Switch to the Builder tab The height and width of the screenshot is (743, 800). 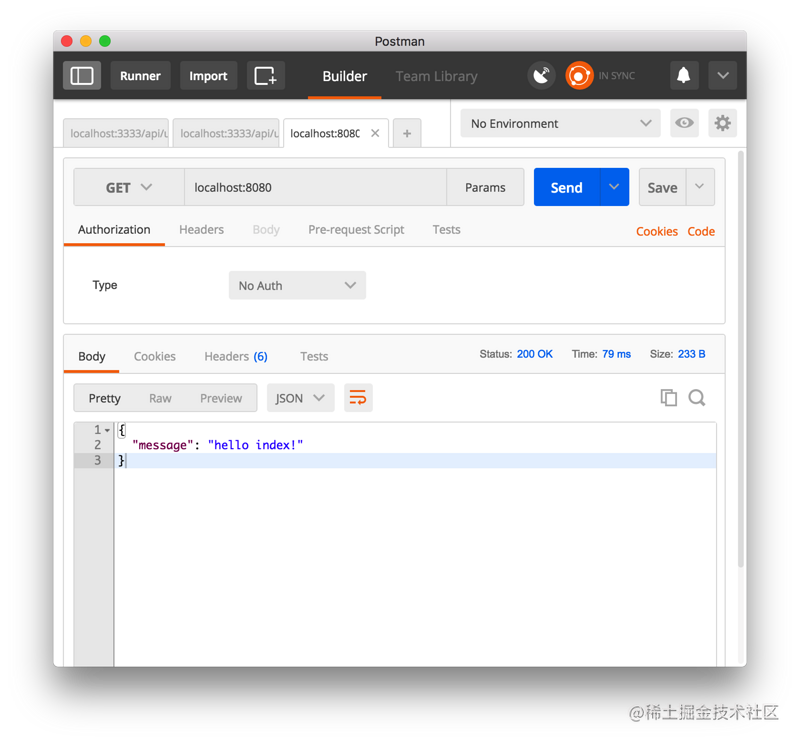pyautogui.click(x=344, y=76)
